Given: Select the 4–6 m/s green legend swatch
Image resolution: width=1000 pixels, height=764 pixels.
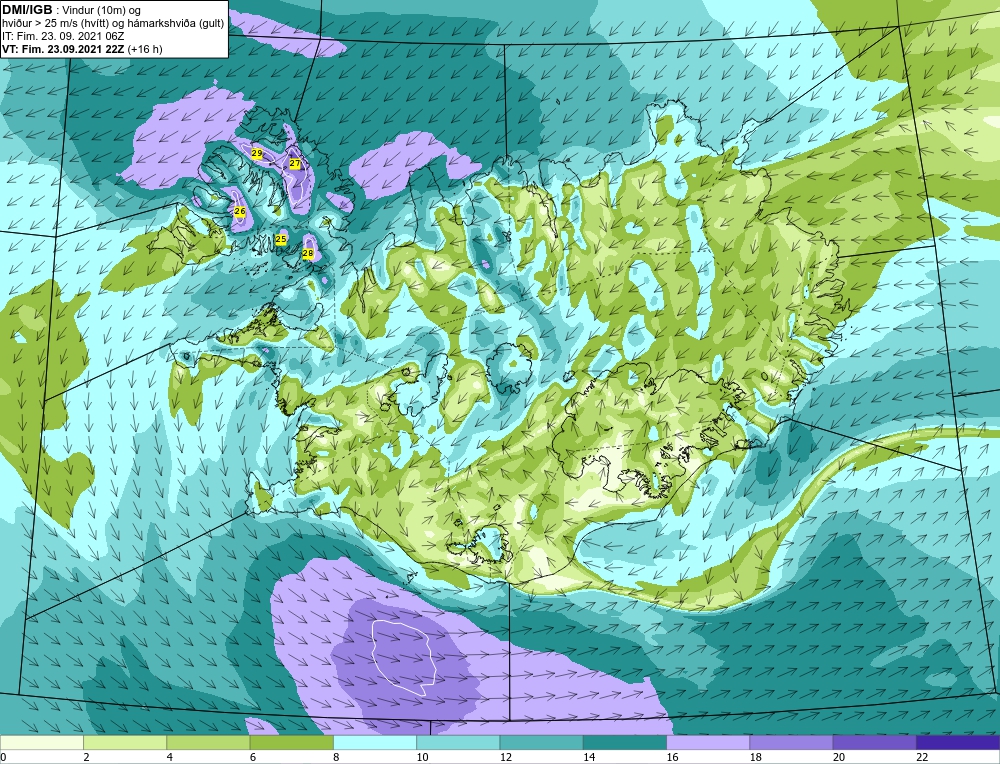Looking at the screenshot, I should coord(208,742).
